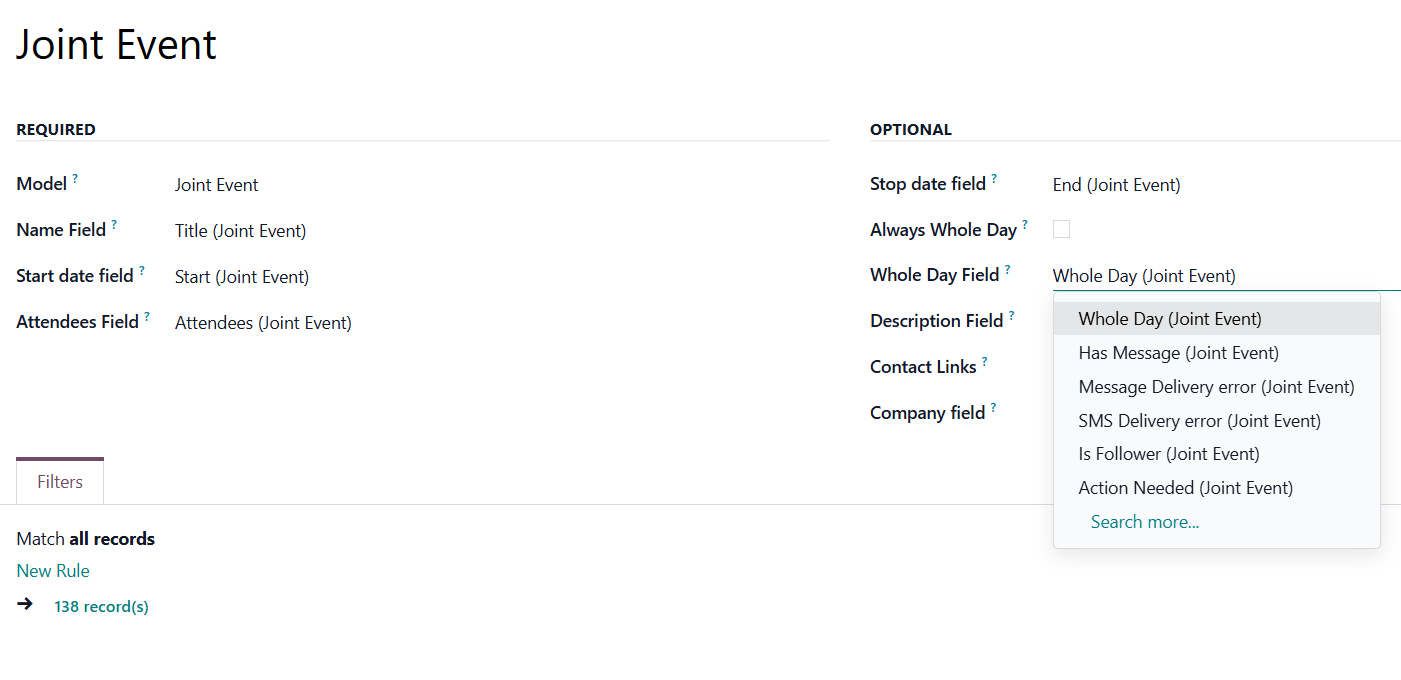Select Has Message (Joint Event) option

pos(1178,353)
